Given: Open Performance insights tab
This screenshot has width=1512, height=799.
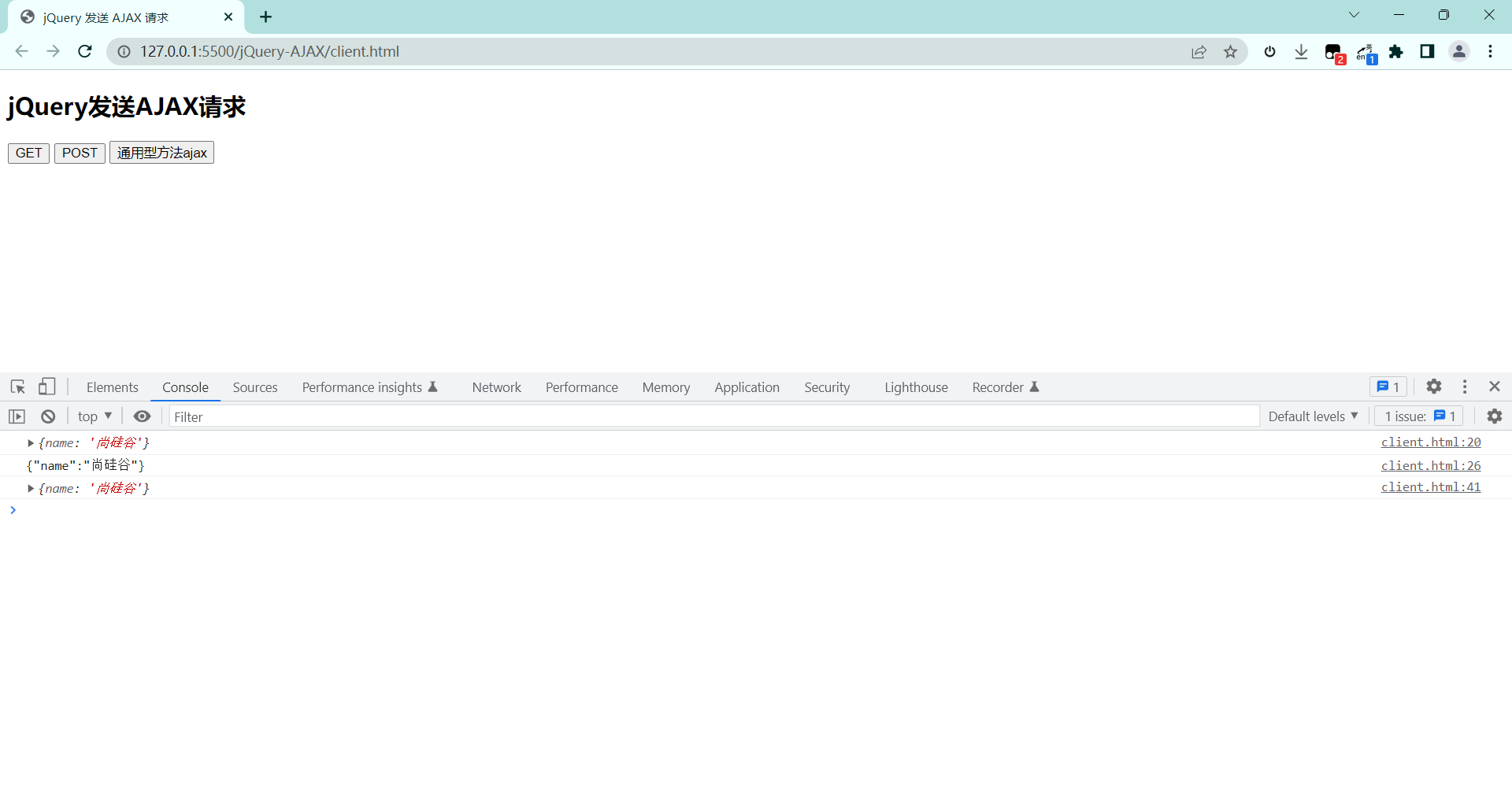Looking at the screenshot, I should point(369,387).
